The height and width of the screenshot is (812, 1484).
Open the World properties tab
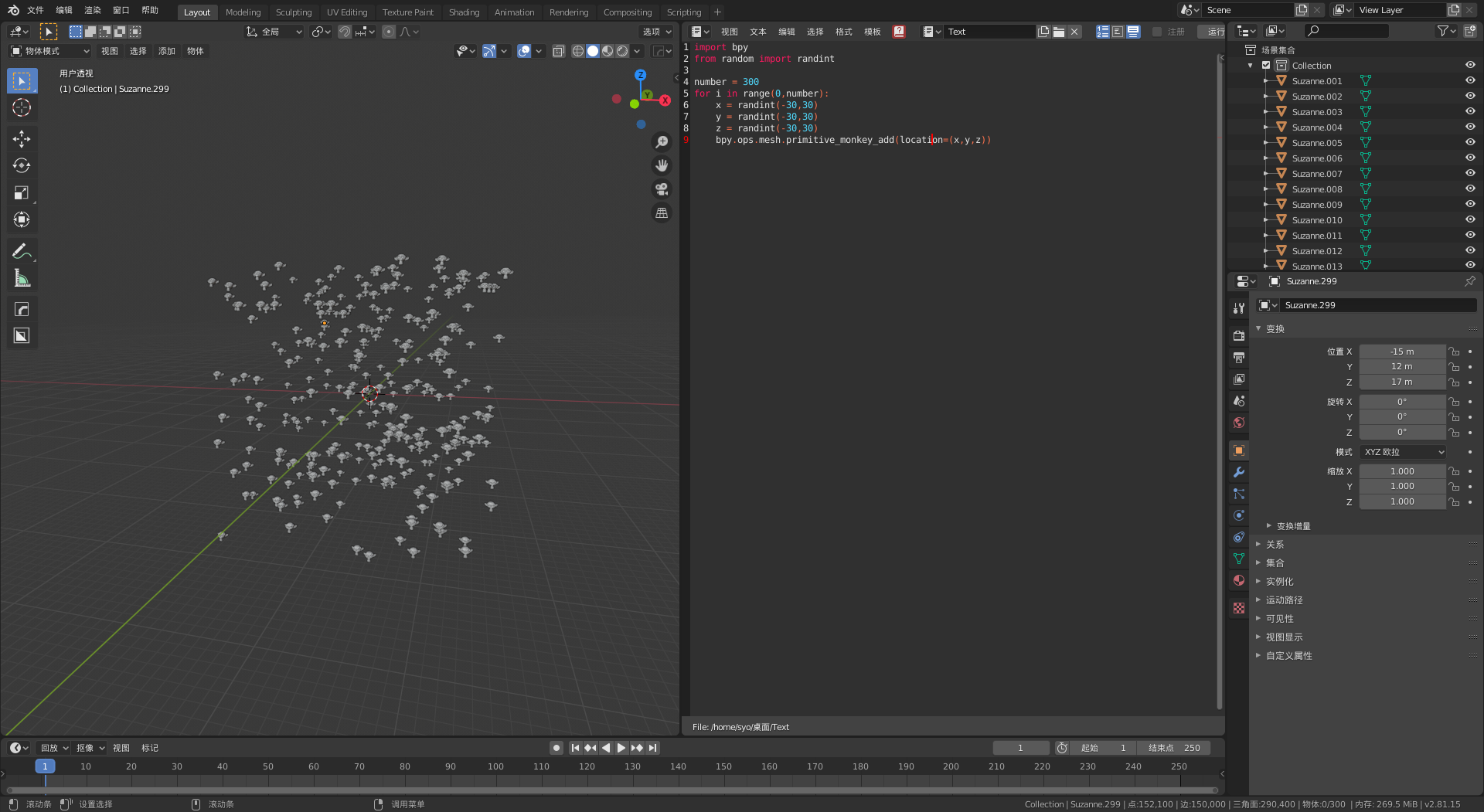coord(1239,423)
